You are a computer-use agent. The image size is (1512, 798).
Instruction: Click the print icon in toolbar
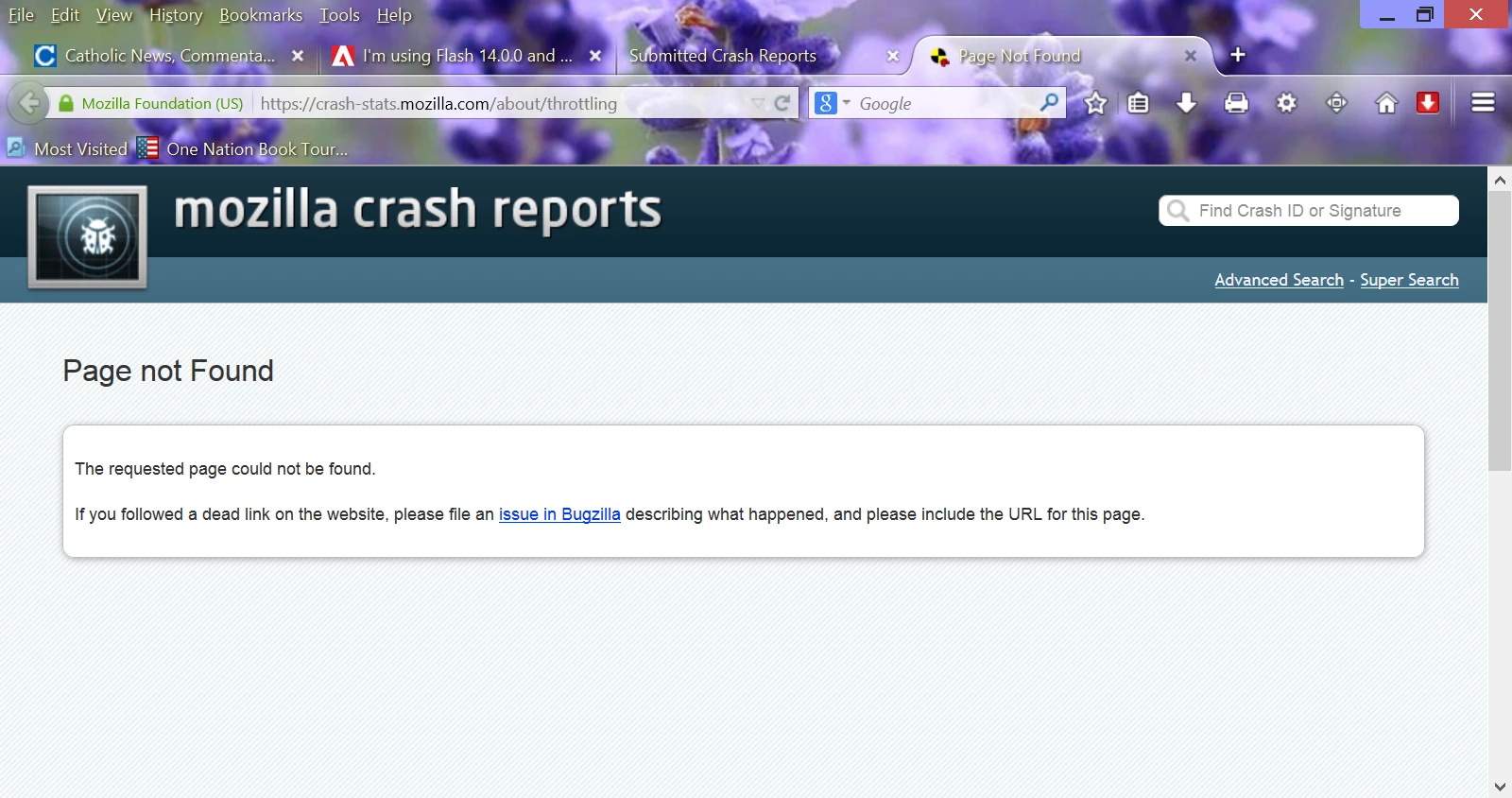1236,103
